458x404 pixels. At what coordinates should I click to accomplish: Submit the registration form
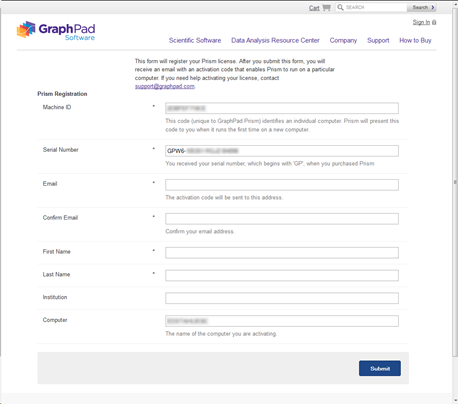click(380, 368)
